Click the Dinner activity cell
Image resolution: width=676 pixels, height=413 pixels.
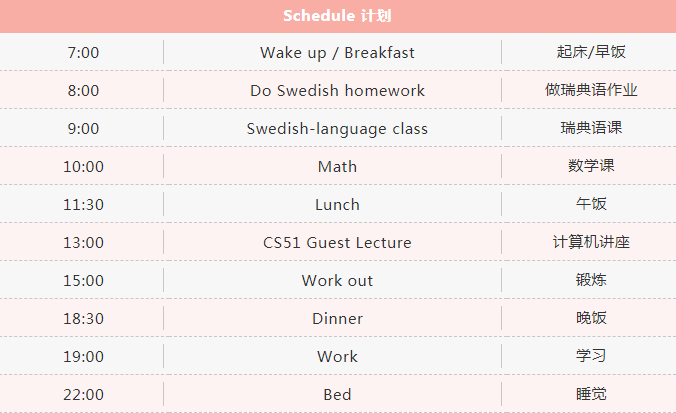coord(337,319)
